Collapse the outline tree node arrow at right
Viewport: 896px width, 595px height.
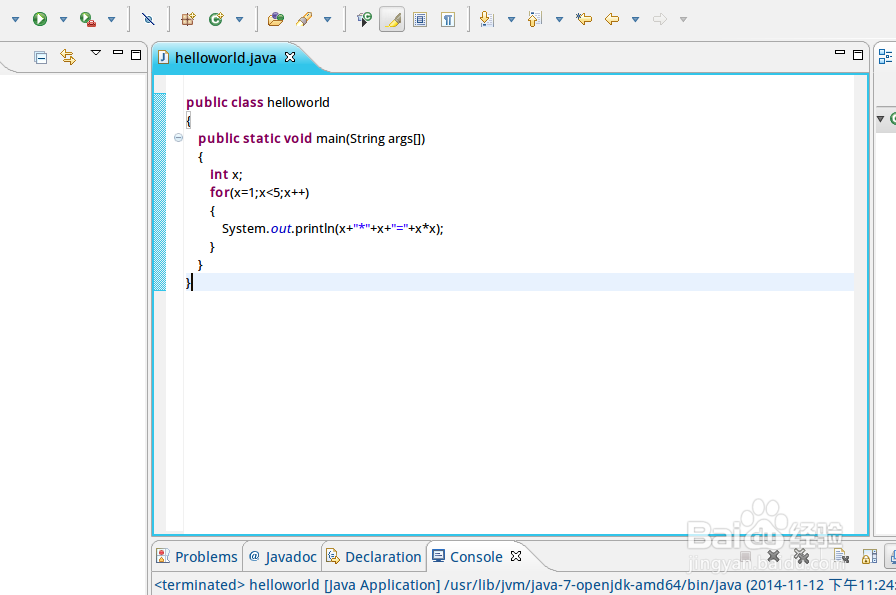881,119
